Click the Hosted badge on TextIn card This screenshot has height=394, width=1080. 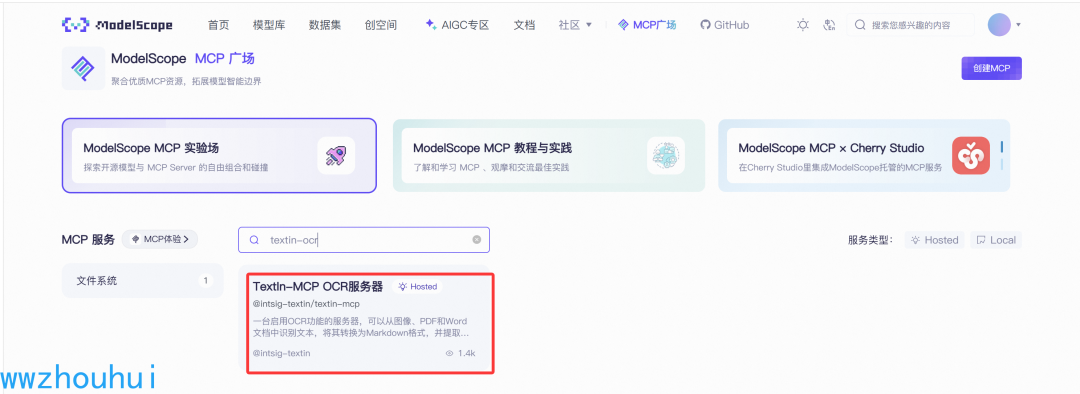418,287
